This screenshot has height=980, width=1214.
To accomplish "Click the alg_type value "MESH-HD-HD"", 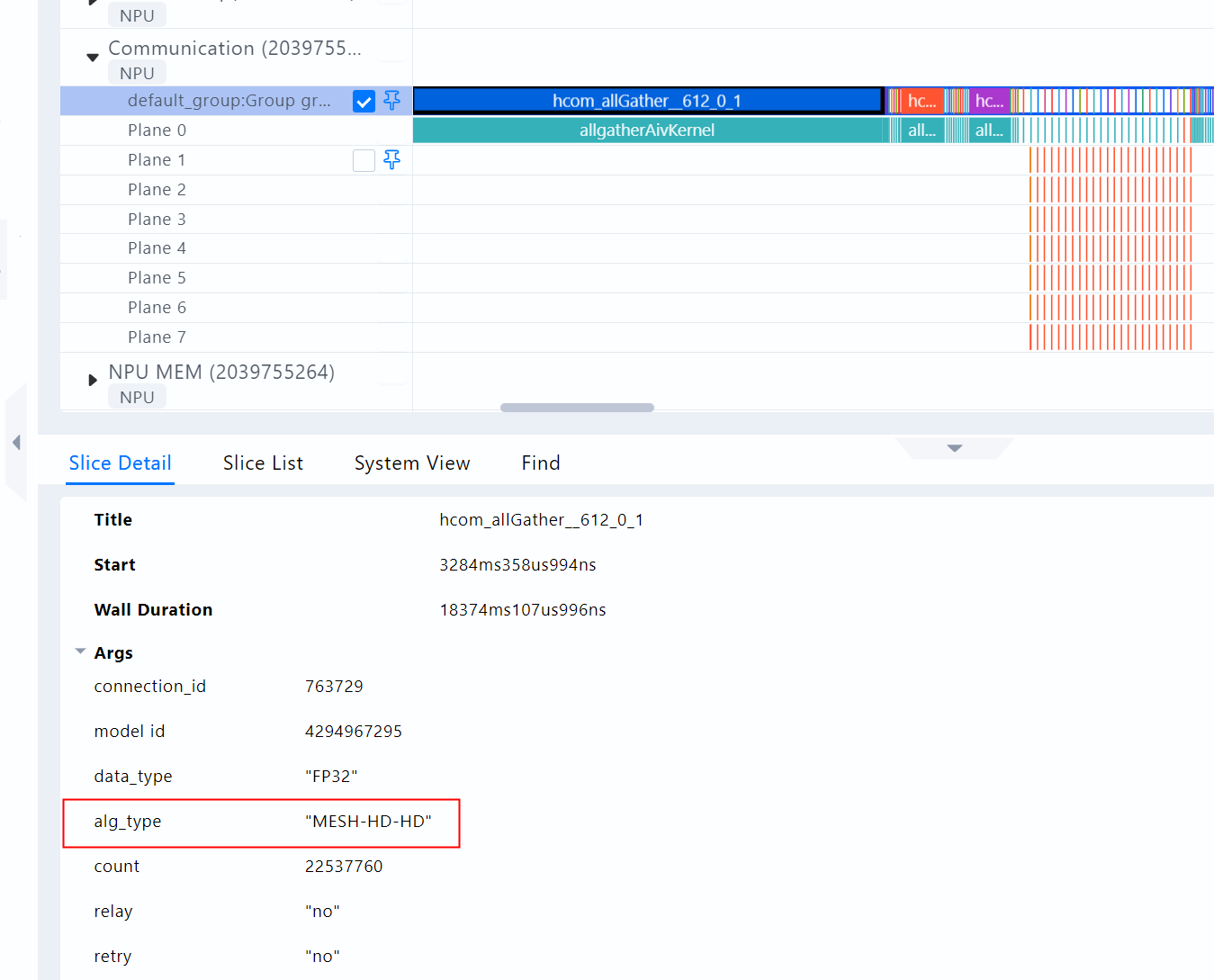I will [368, 822].
